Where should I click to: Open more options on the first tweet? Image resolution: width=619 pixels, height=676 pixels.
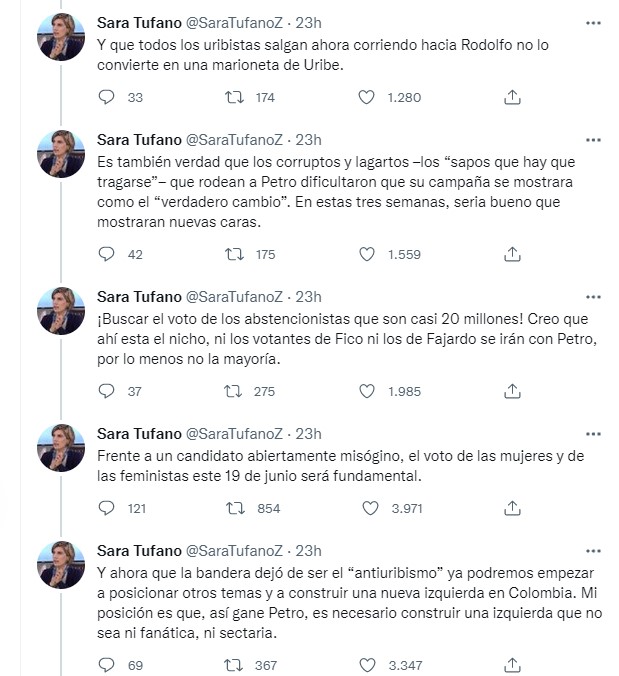[592, 22]
